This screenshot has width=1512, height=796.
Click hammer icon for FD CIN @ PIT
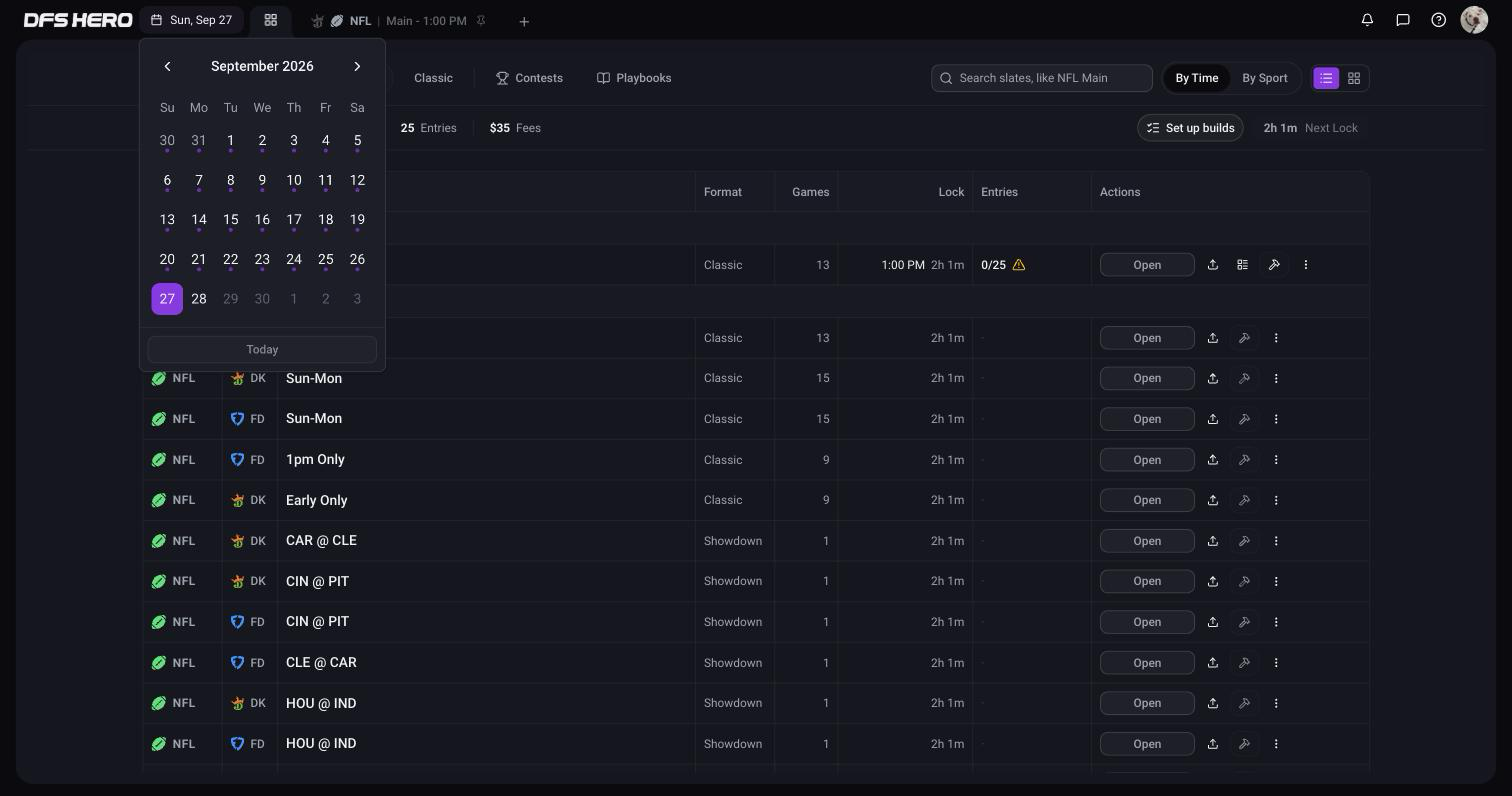[1244, 622]
